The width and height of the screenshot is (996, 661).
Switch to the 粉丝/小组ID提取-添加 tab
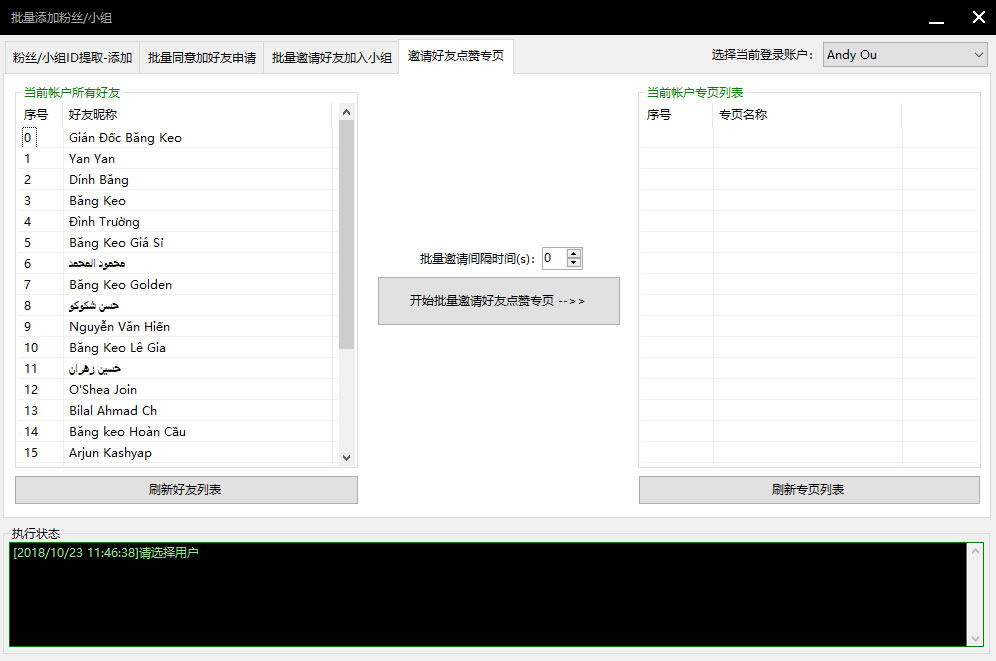click(x=72, y=58)
